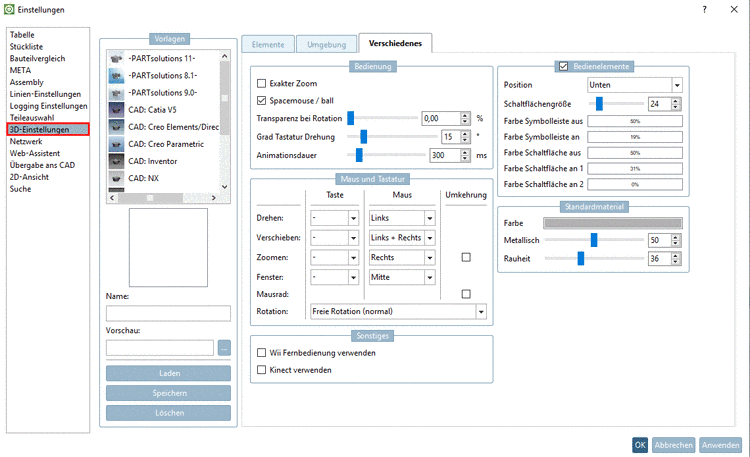Click the Abbrechen button
The height and width of the screenshot is (457, 750).
pos(673,445)
